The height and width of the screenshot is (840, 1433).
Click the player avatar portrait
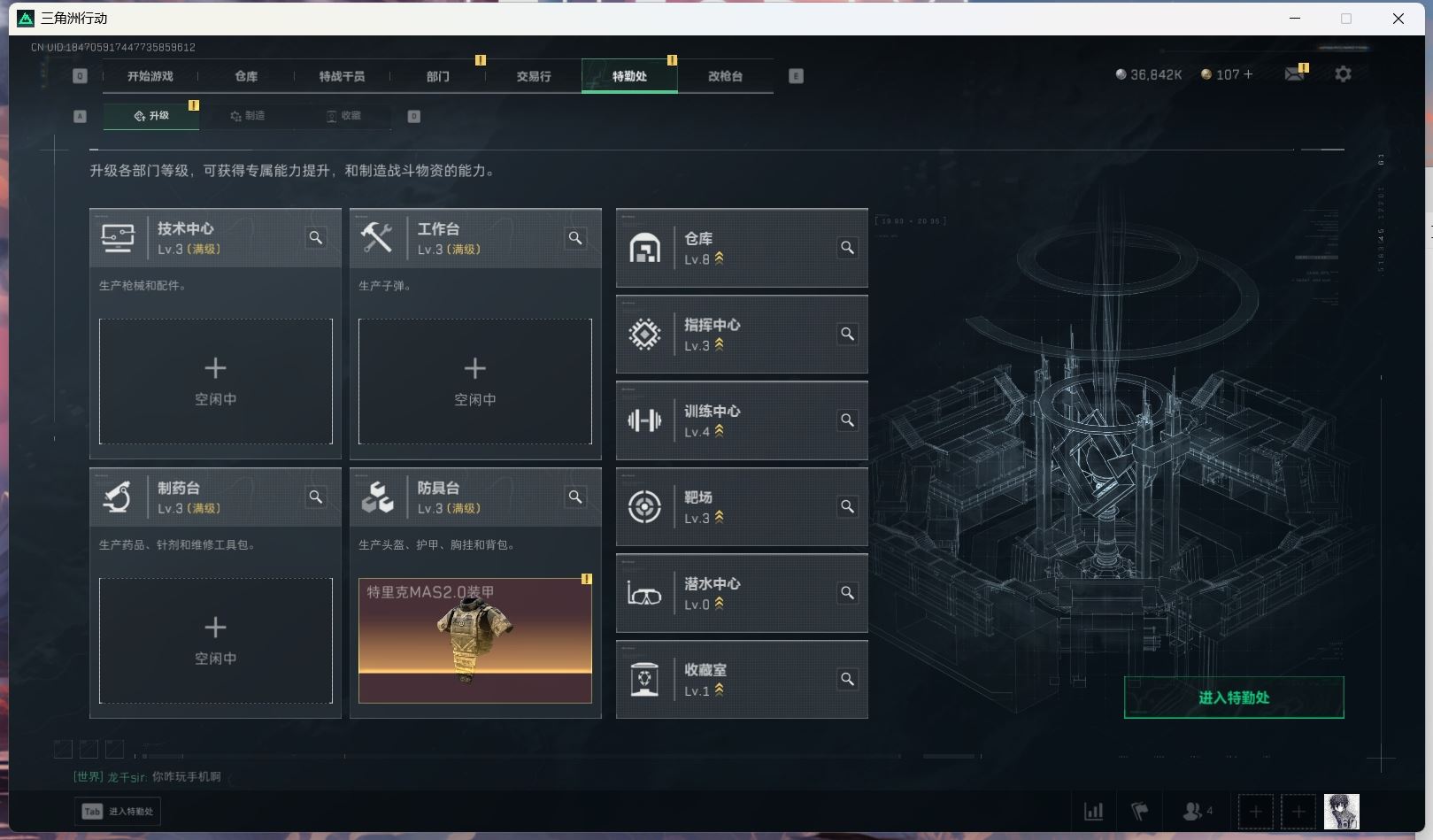click(1341, 811)
